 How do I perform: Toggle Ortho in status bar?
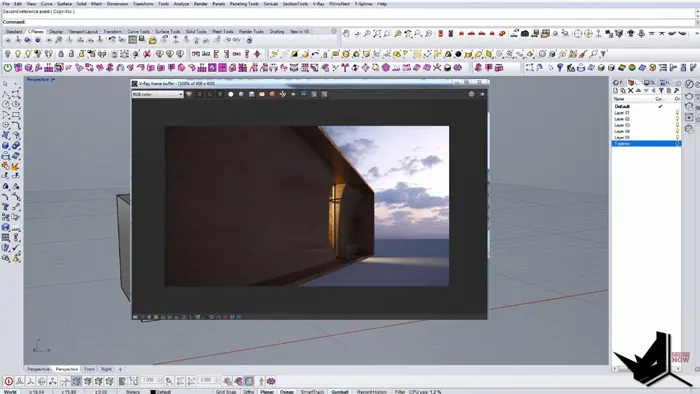coord(249,392)
